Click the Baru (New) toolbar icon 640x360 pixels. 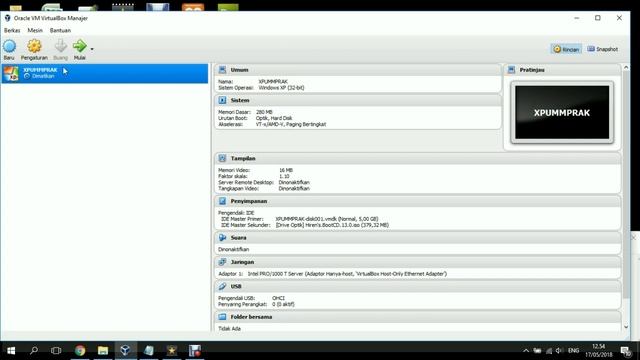pos(9,46)
